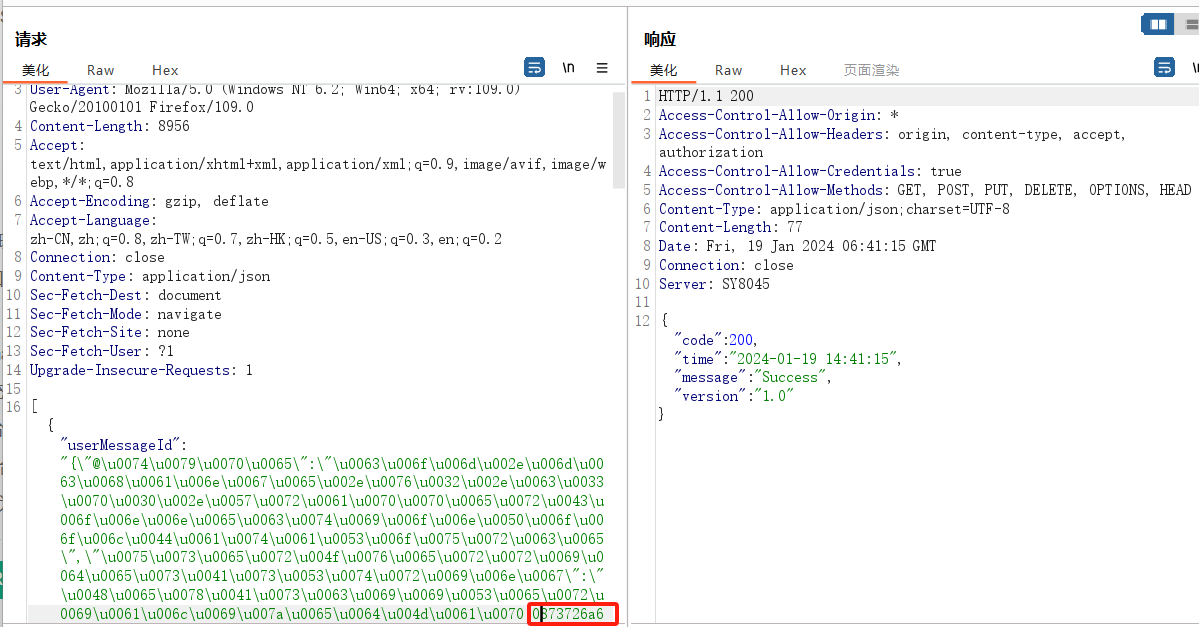
Task: Open the 页面渲染 tab to render the page
Action: click(871, 70)
